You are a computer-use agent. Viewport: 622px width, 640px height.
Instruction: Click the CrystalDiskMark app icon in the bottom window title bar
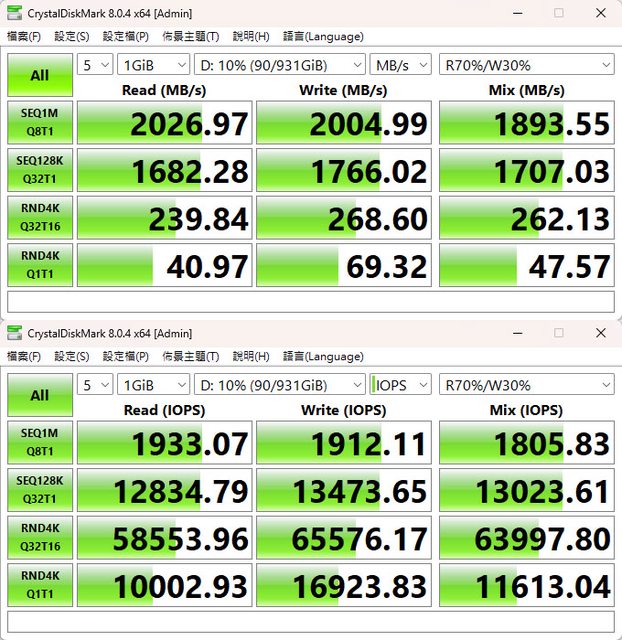[14, 333]
